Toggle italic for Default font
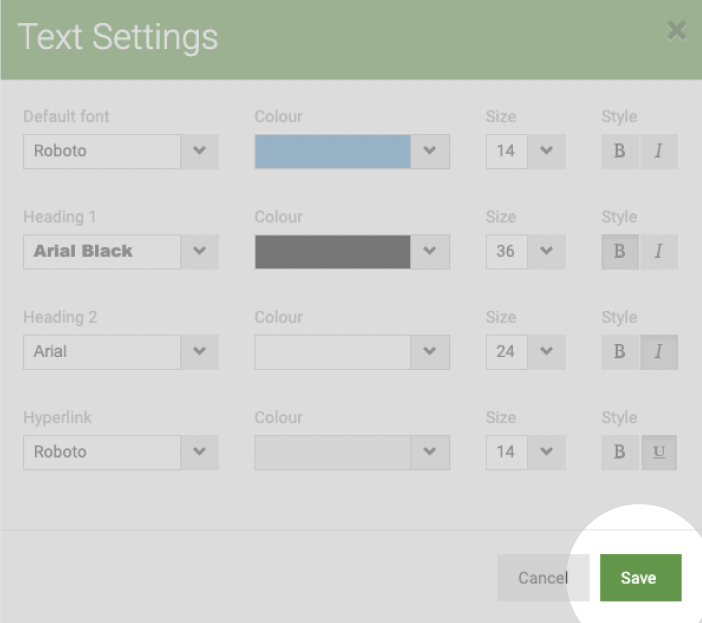 pos(659,151)
